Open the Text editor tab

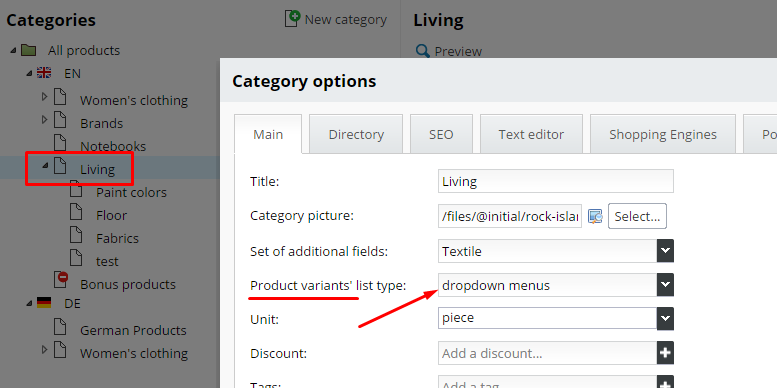coord(531,134)
